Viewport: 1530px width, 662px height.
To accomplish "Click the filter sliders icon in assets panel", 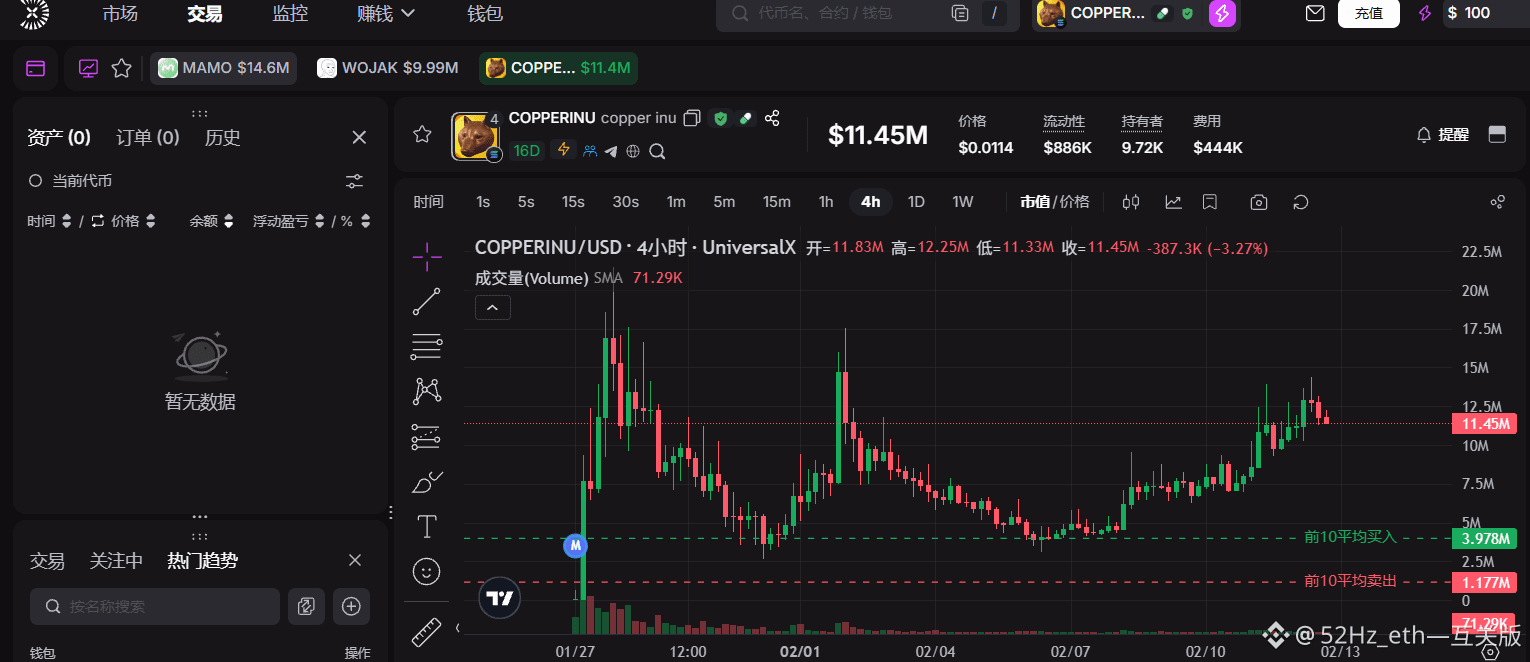I will [354, 181].
